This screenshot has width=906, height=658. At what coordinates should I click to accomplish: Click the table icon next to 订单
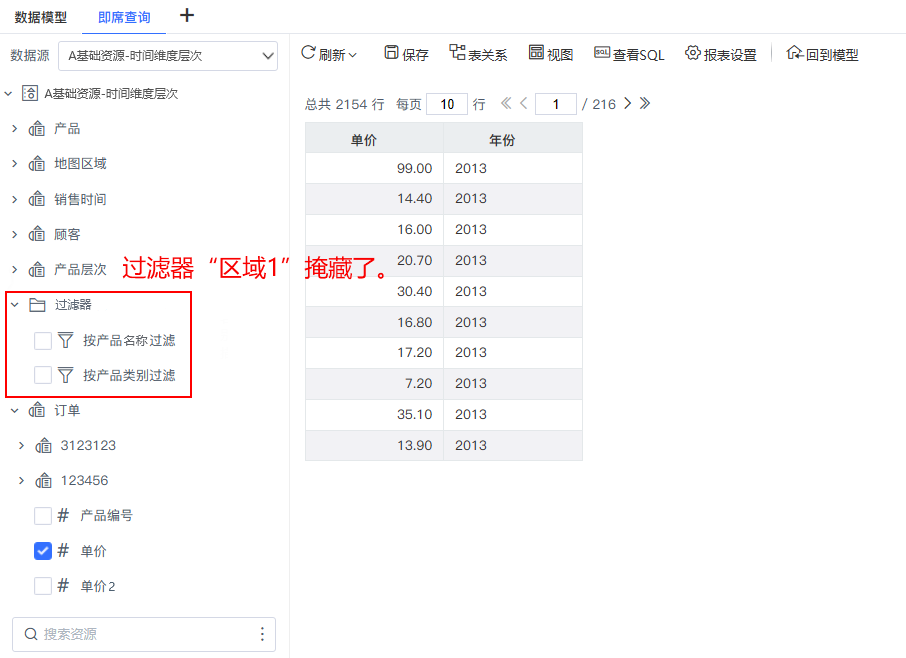(x=36, y=410)
